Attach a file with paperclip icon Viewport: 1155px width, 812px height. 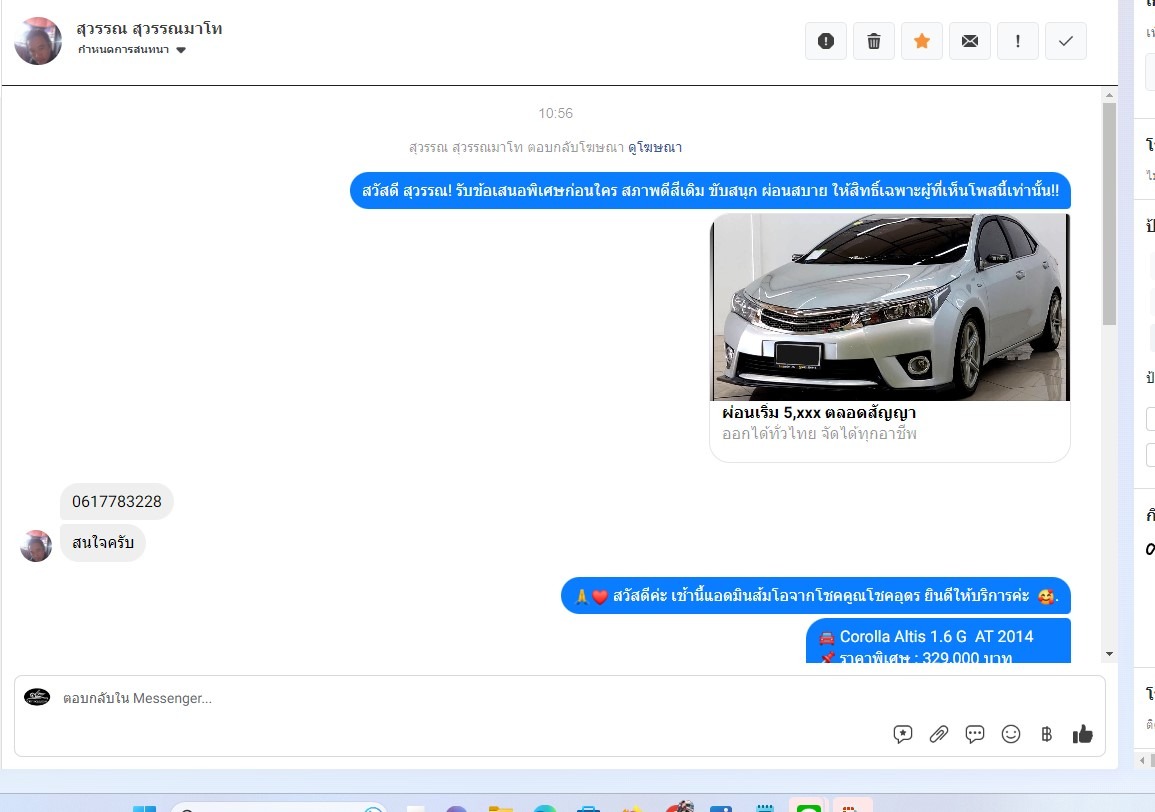click(939, 734)
